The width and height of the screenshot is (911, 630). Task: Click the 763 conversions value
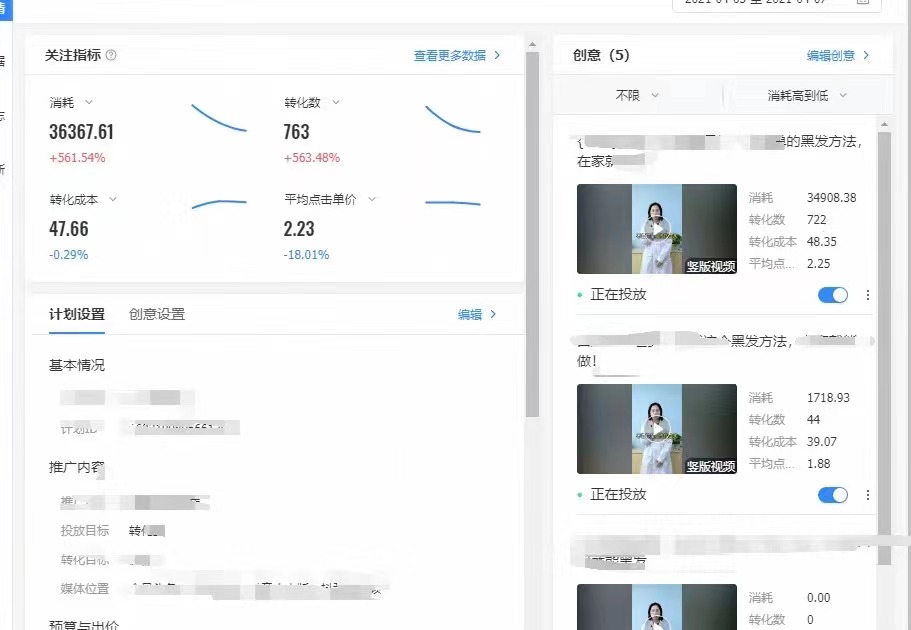tap(296, 132)
